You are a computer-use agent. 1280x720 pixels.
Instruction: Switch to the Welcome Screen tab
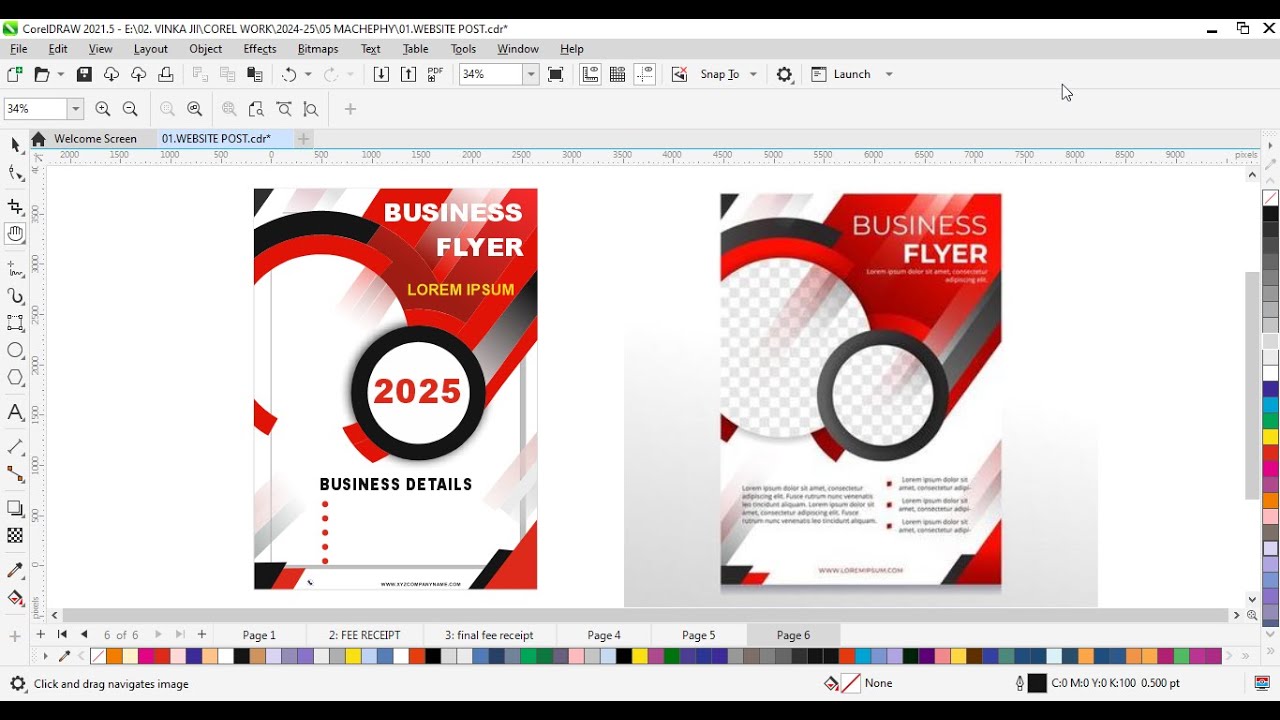pyautogui.click(x=95, y=139)
